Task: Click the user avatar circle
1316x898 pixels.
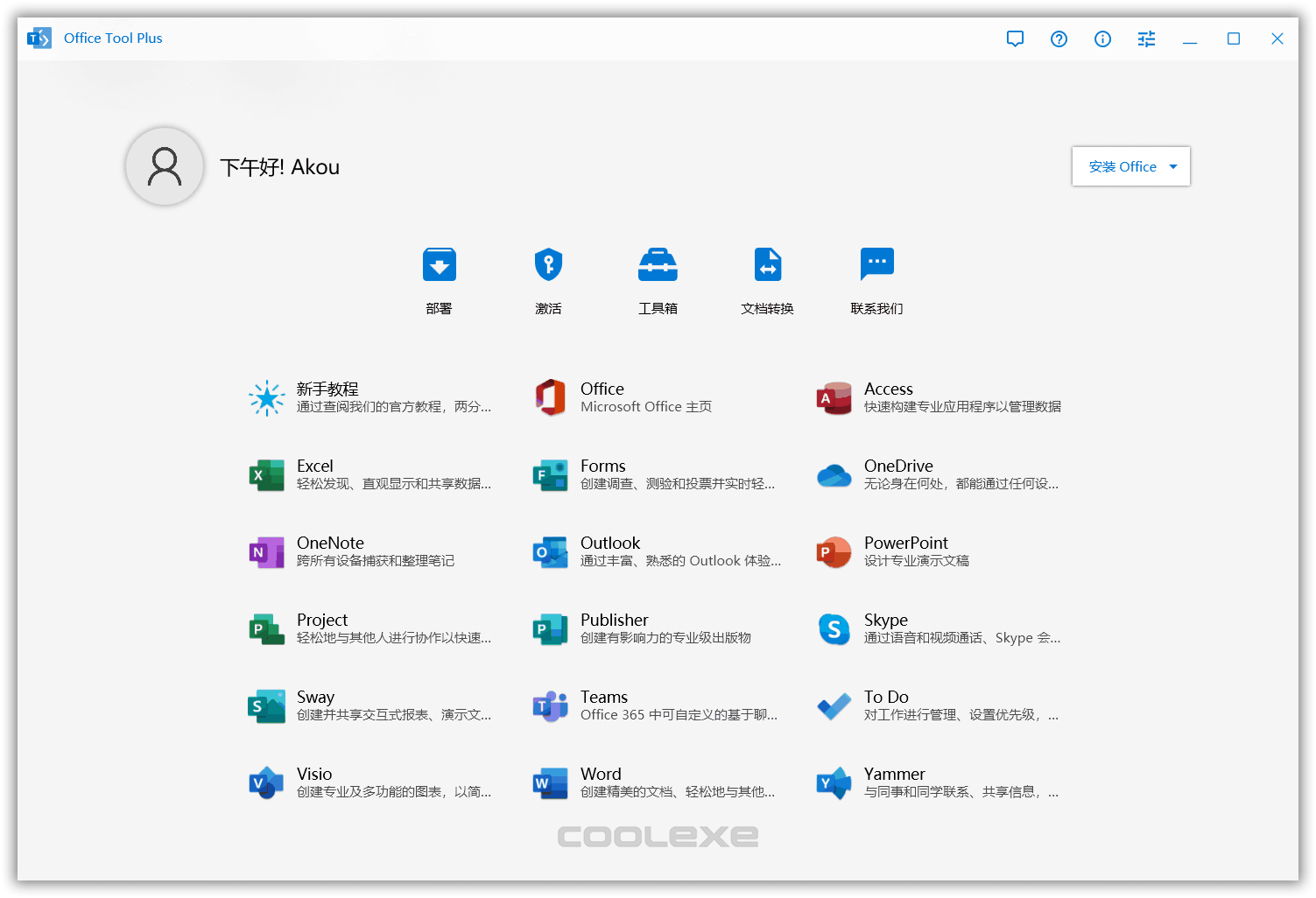Action: (x=165, y=166)
